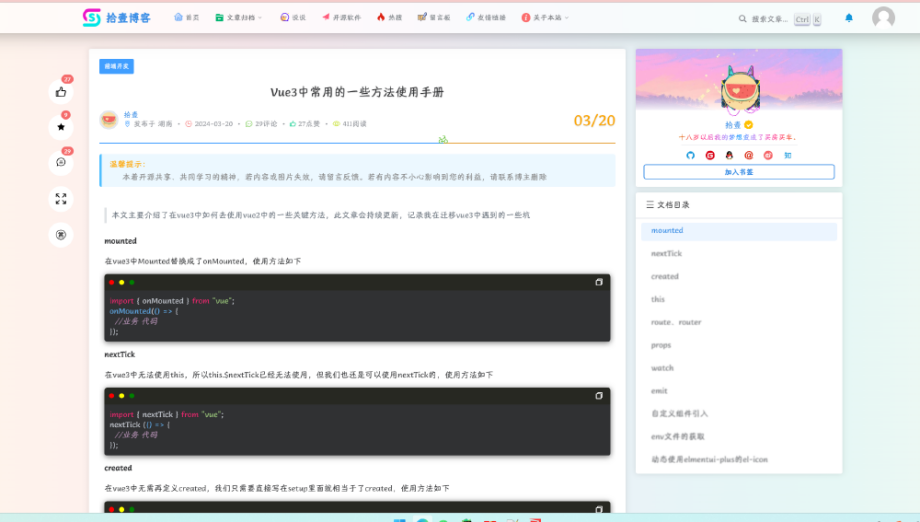Screen dimensions: 920x522
Task: Click the watermelon avatar in profile card
Action: (740, 89)
